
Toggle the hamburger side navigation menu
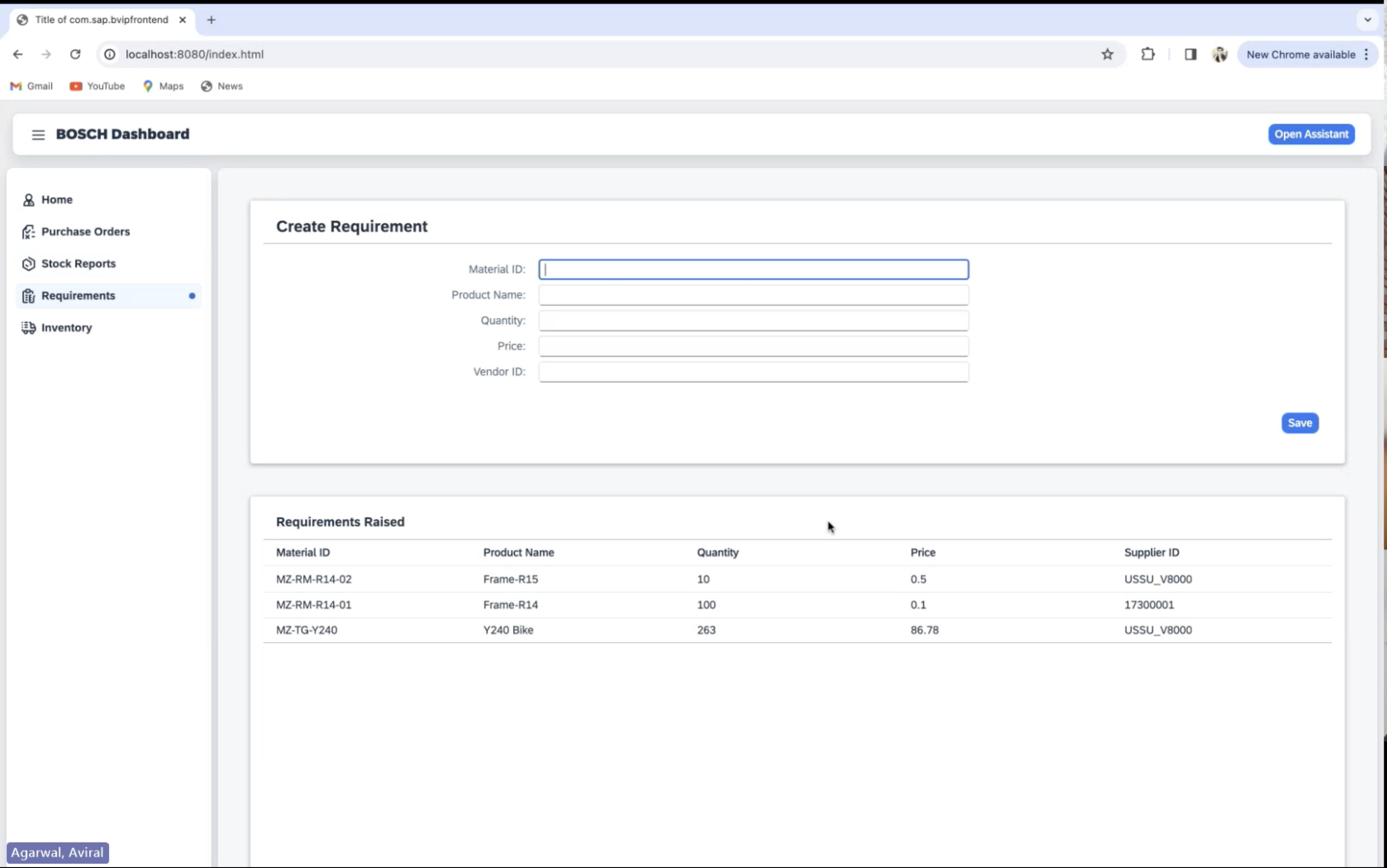tap(38, 134)
